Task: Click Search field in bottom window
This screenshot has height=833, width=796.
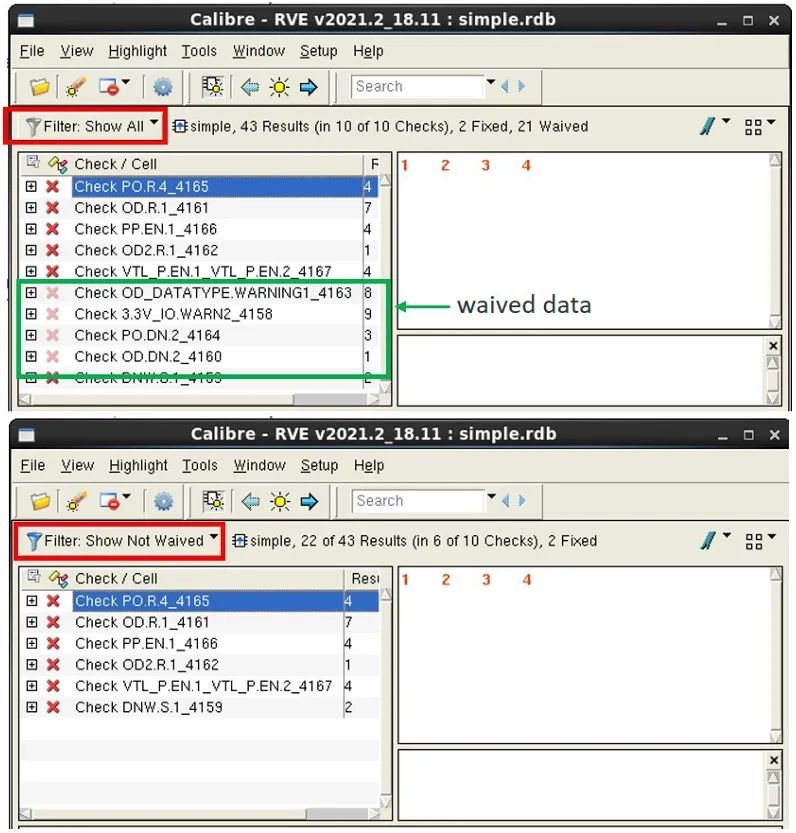Action: point(418,500)
